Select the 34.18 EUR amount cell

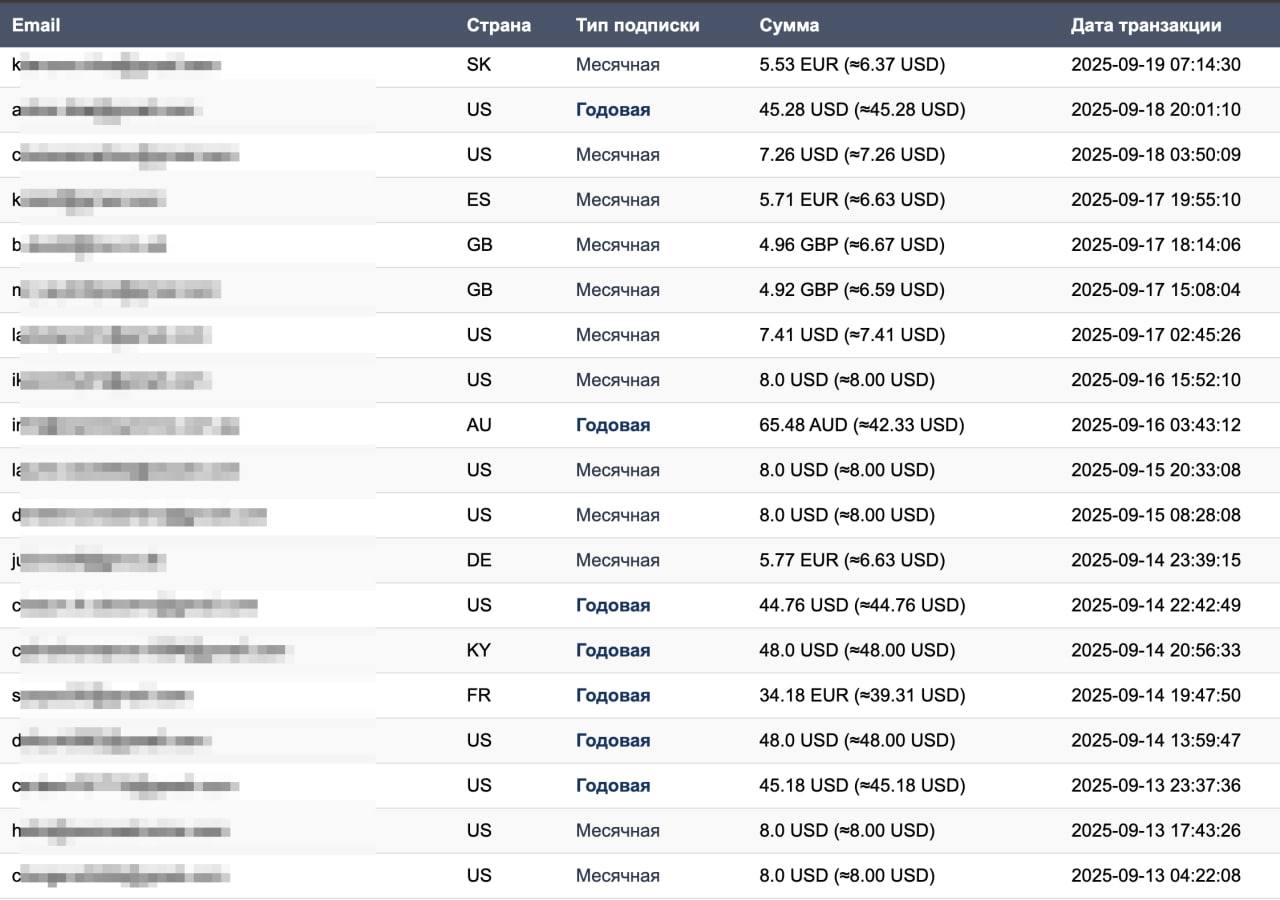861,695
